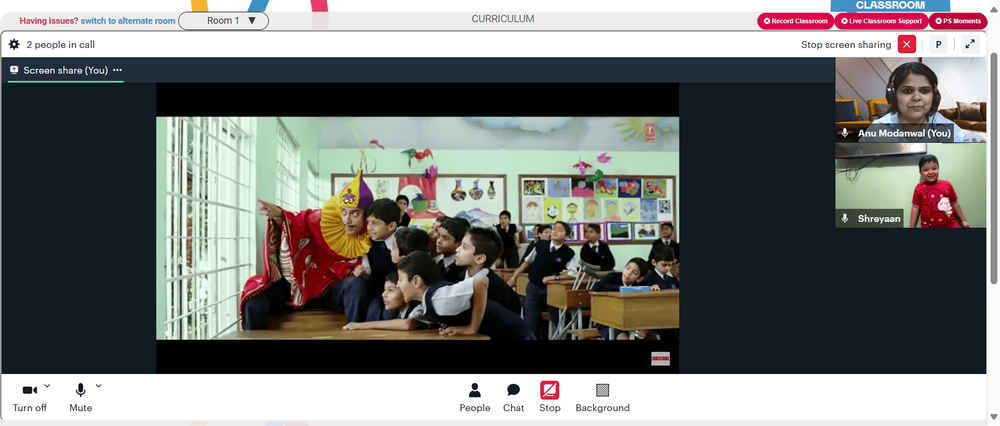Expand camera options chevron
The width and height of the screenshot is (1000, 426).
pyautogui.click(x=47, y=386)
